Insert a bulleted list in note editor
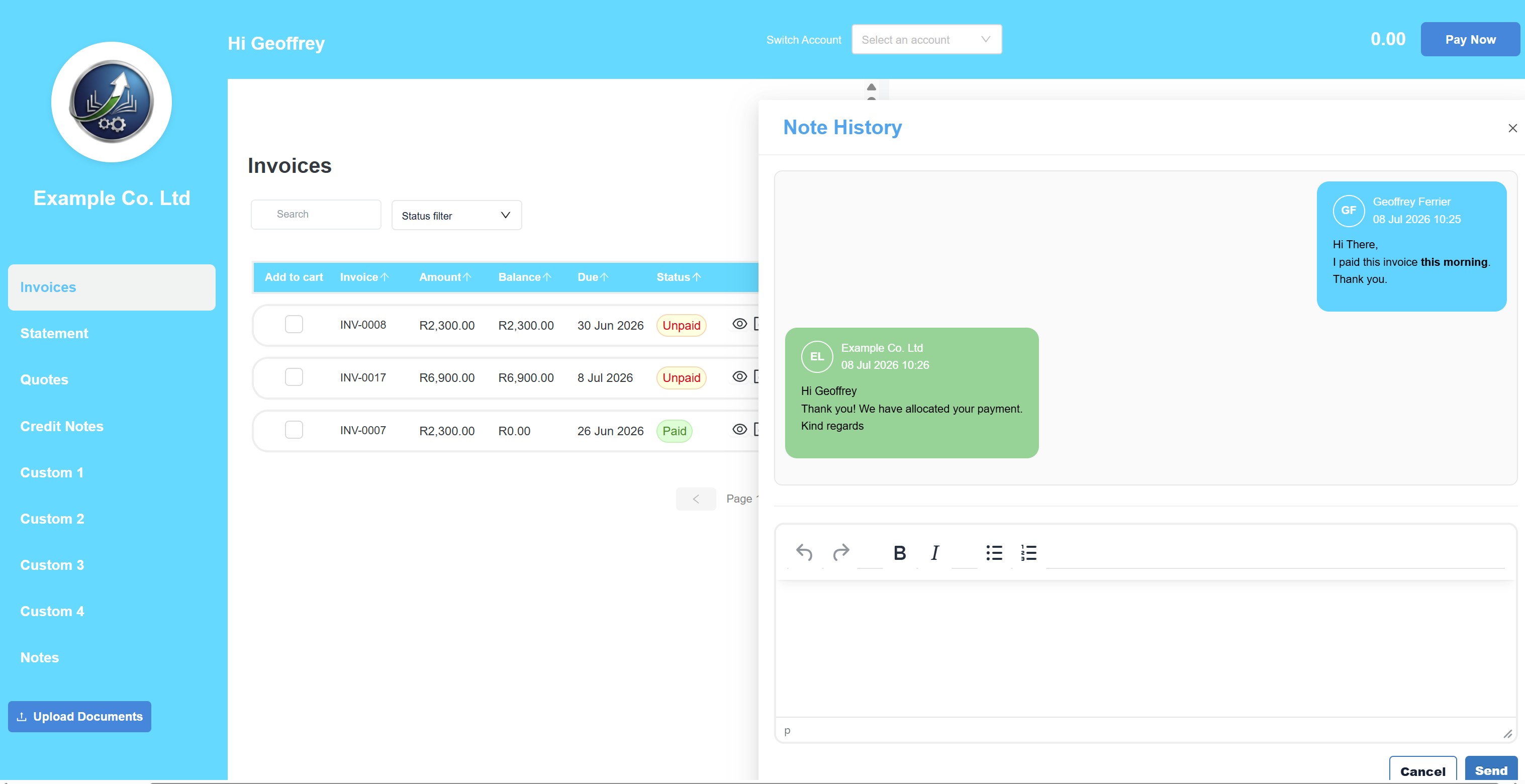 (x=994, y=553)
